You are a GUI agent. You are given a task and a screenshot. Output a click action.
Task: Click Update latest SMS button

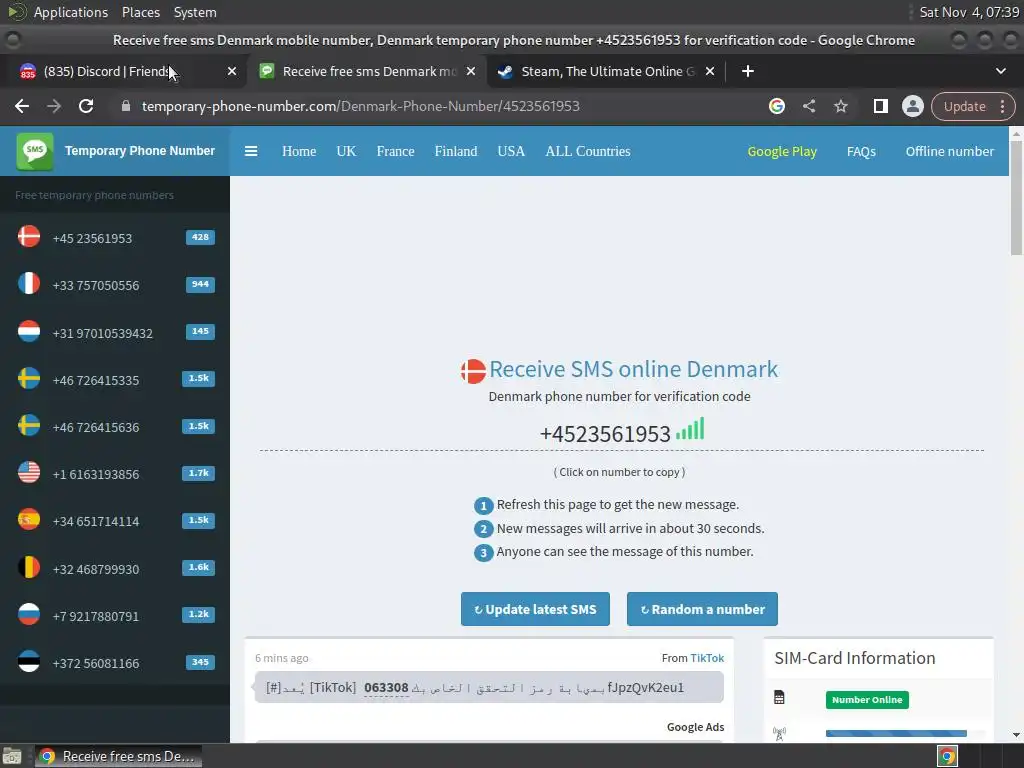[x=535, y=609]
